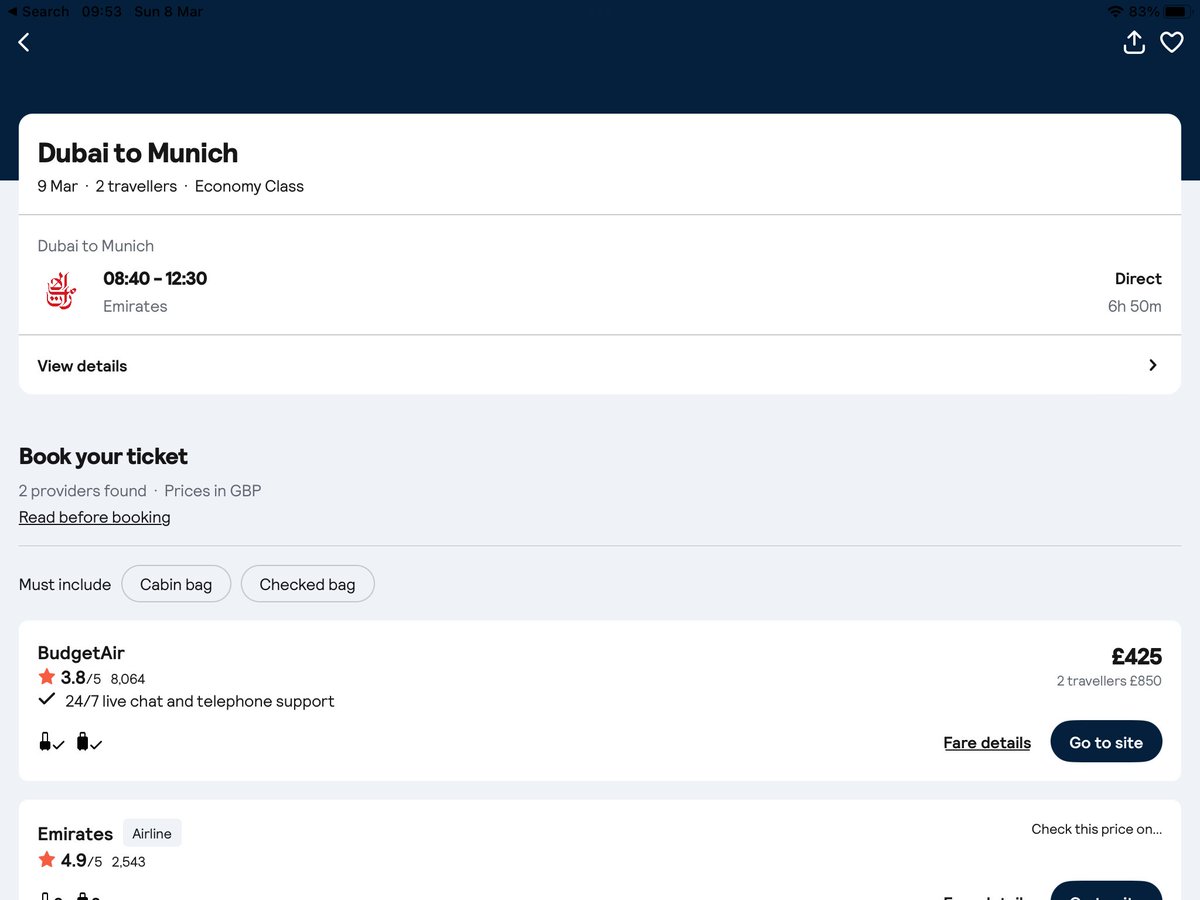1200x900 pixels.
Task: Open BudgetAir Fare details link
Action: click(987, 742)
